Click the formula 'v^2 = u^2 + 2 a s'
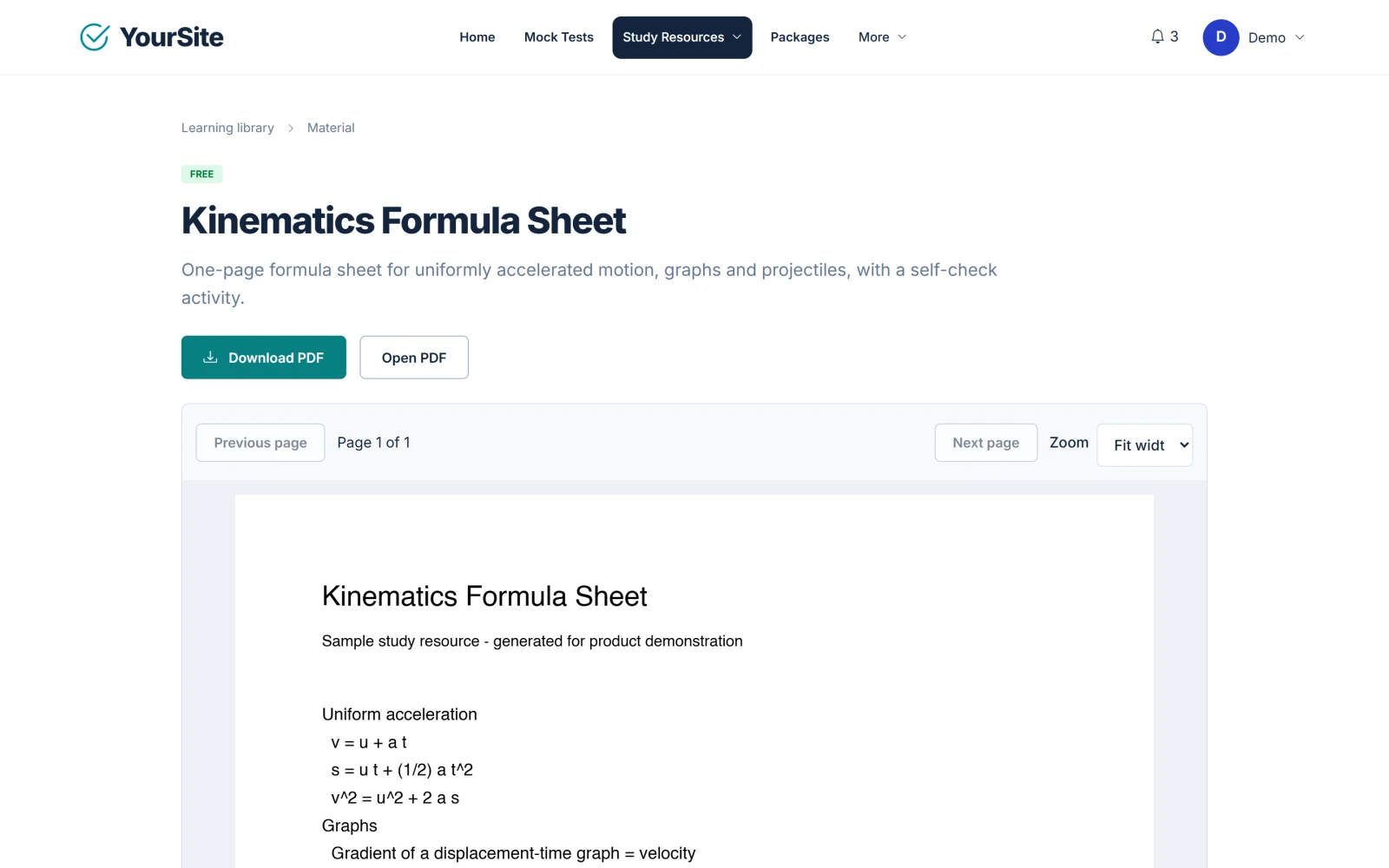1389x868 pixels. pyautogui.click(x=395, y=798)
